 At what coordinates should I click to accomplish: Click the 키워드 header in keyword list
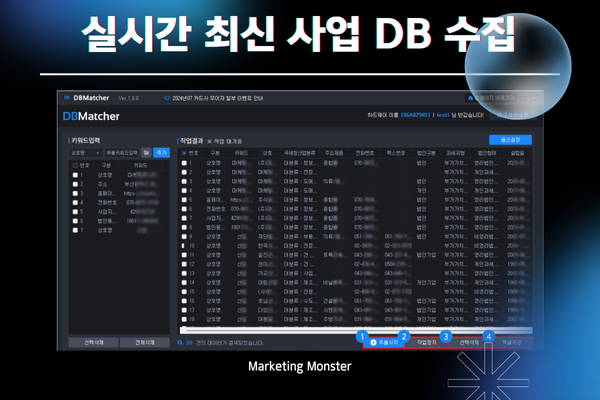[x=140, y=165]
